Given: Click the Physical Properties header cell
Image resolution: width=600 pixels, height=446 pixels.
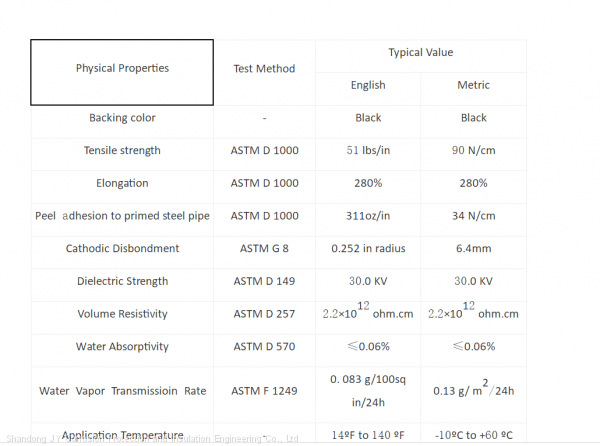Looking at the screenshot, I should point(122,69).
